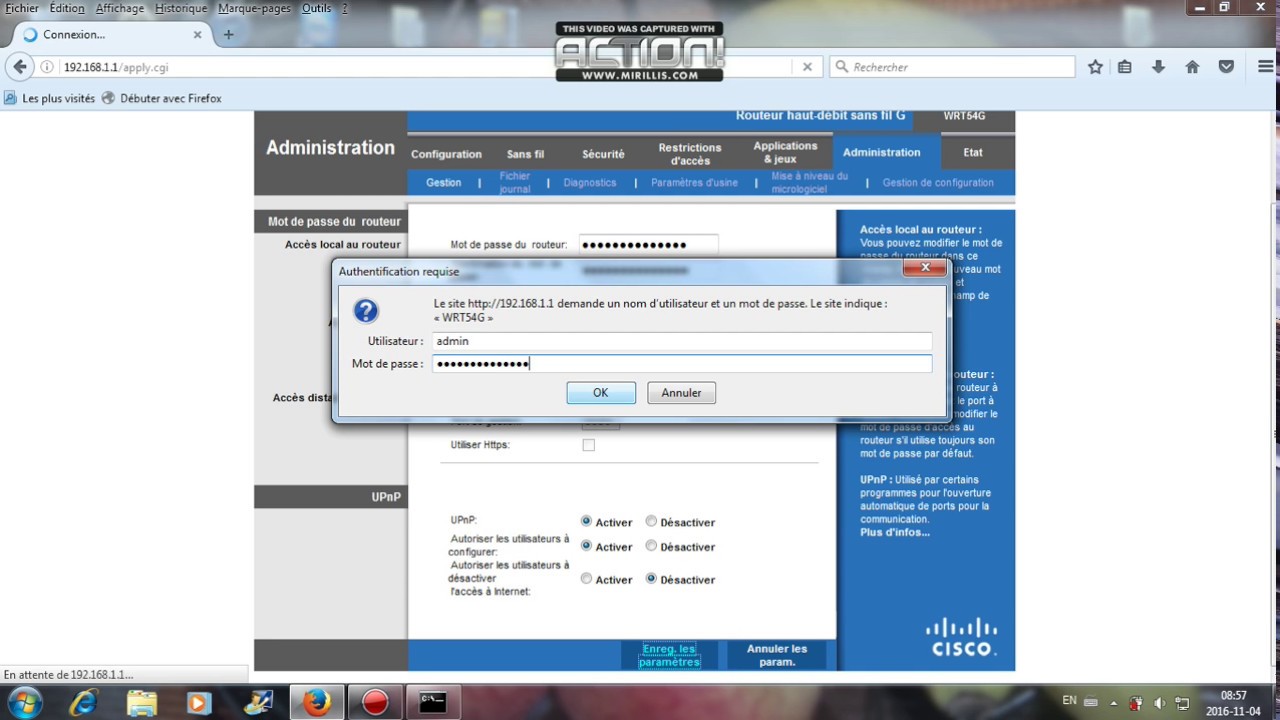Open the Affichage menu
This screenshot has width=1280, height=720.
pos(120,8)
